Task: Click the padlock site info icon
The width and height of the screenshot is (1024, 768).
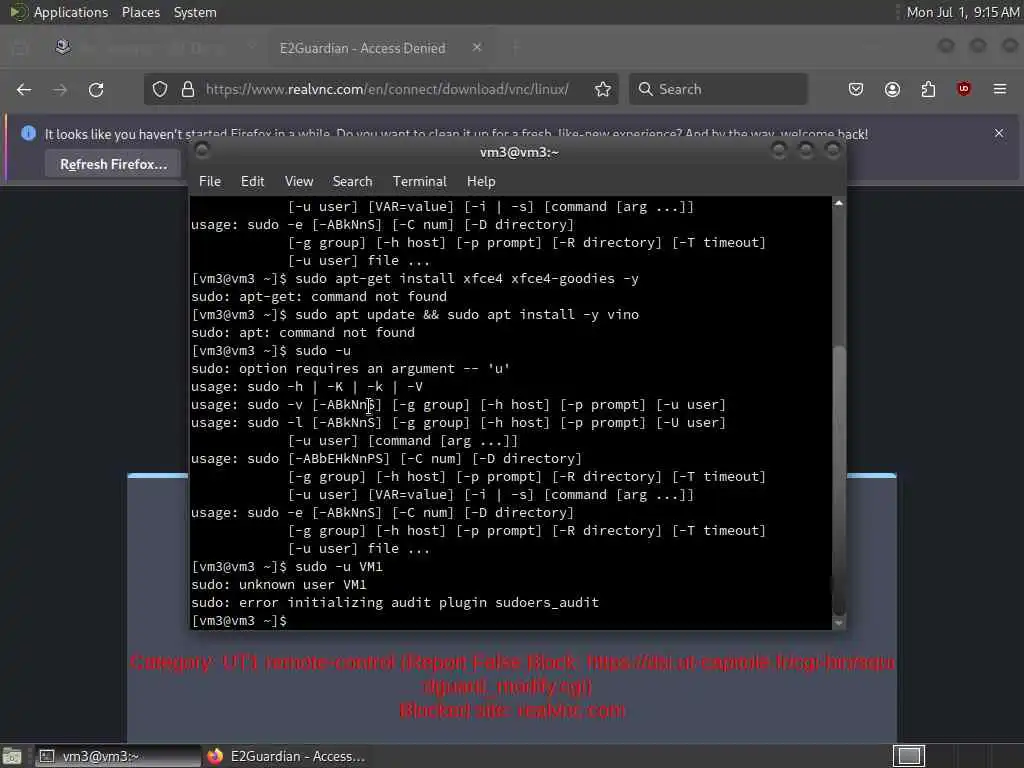Action: 188,89
